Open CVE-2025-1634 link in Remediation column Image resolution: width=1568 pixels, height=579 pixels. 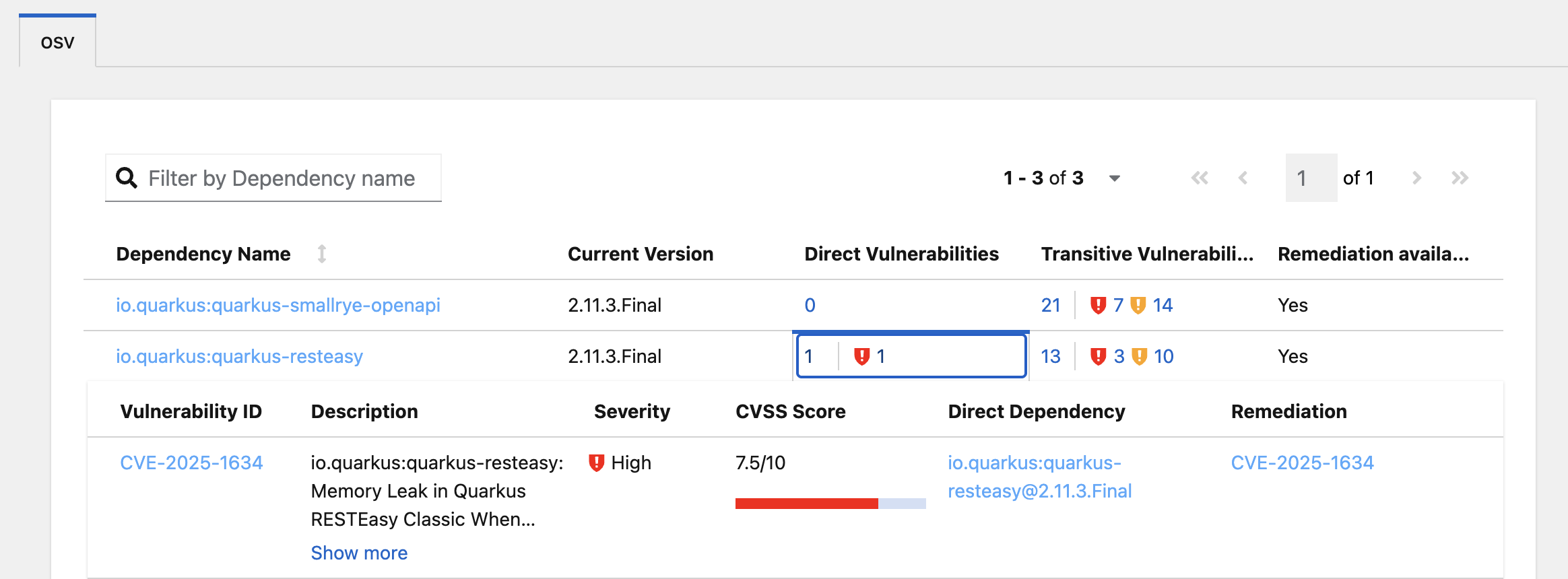pyautogui.click(x=1302, y=463)
